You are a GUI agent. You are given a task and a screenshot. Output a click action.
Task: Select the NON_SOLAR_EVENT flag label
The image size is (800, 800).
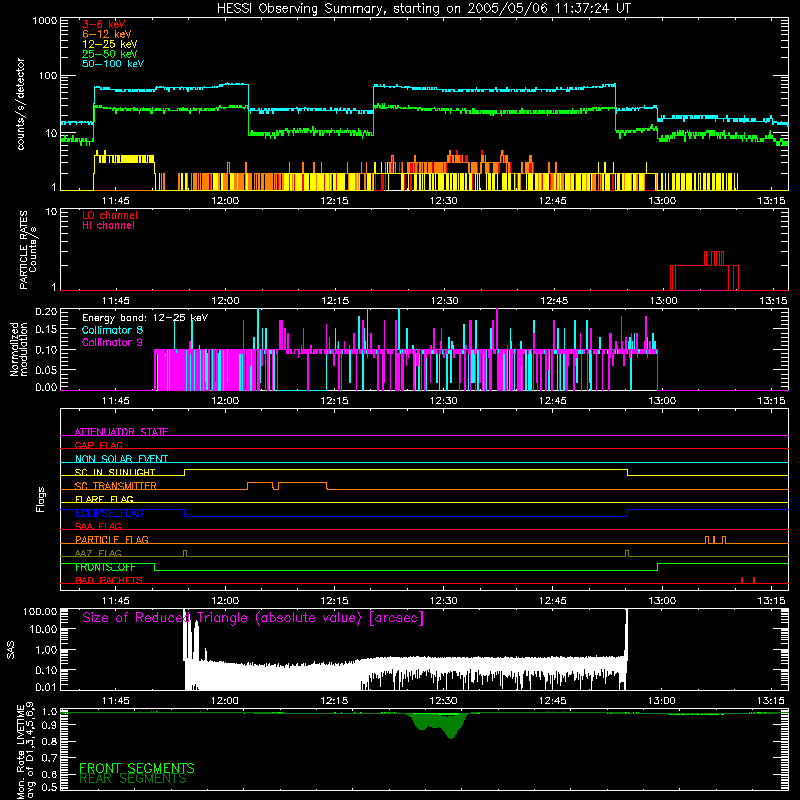pos(121,459)
